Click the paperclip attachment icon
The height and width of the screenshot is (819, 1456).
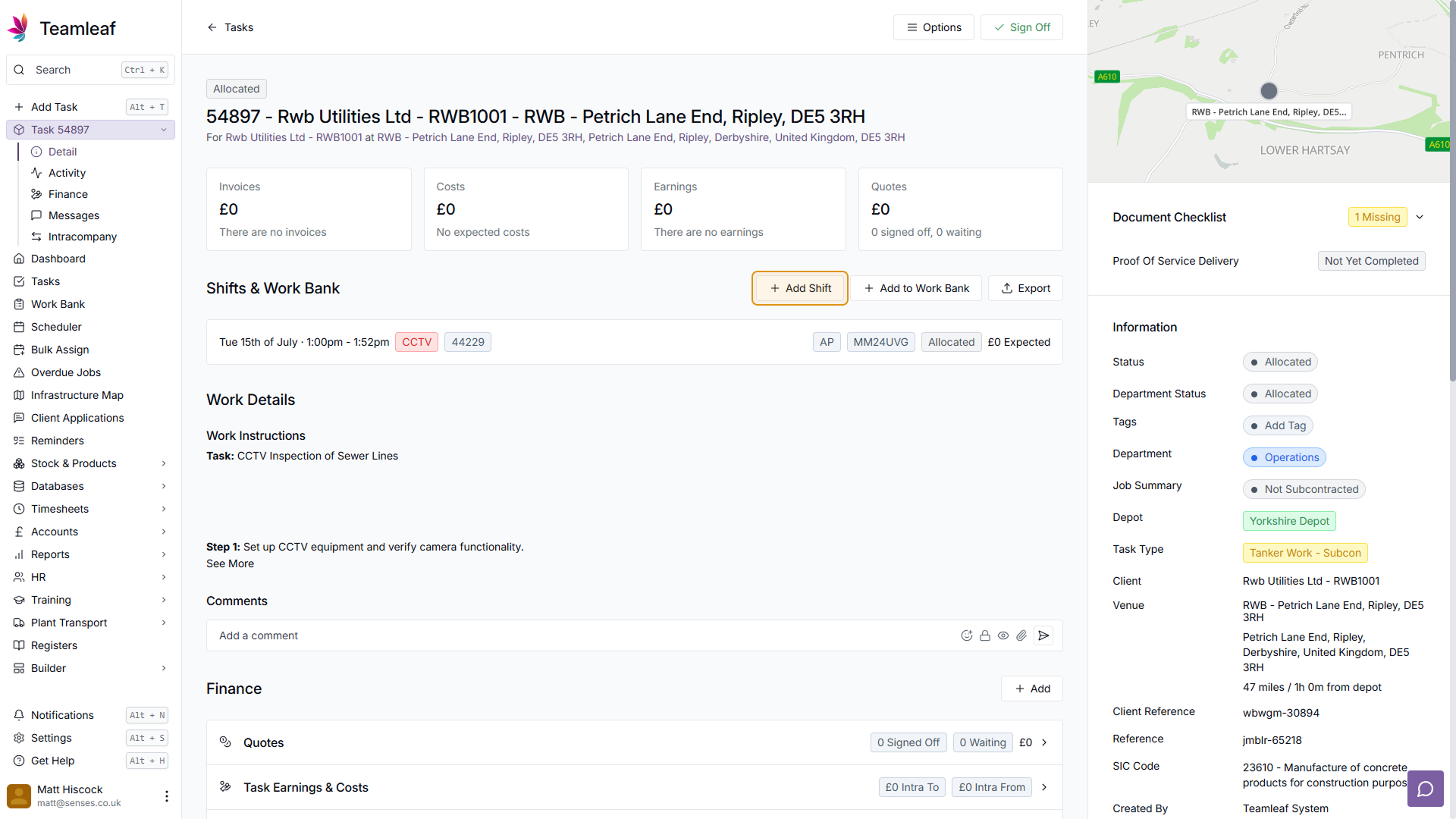(x=1021, y=635)
